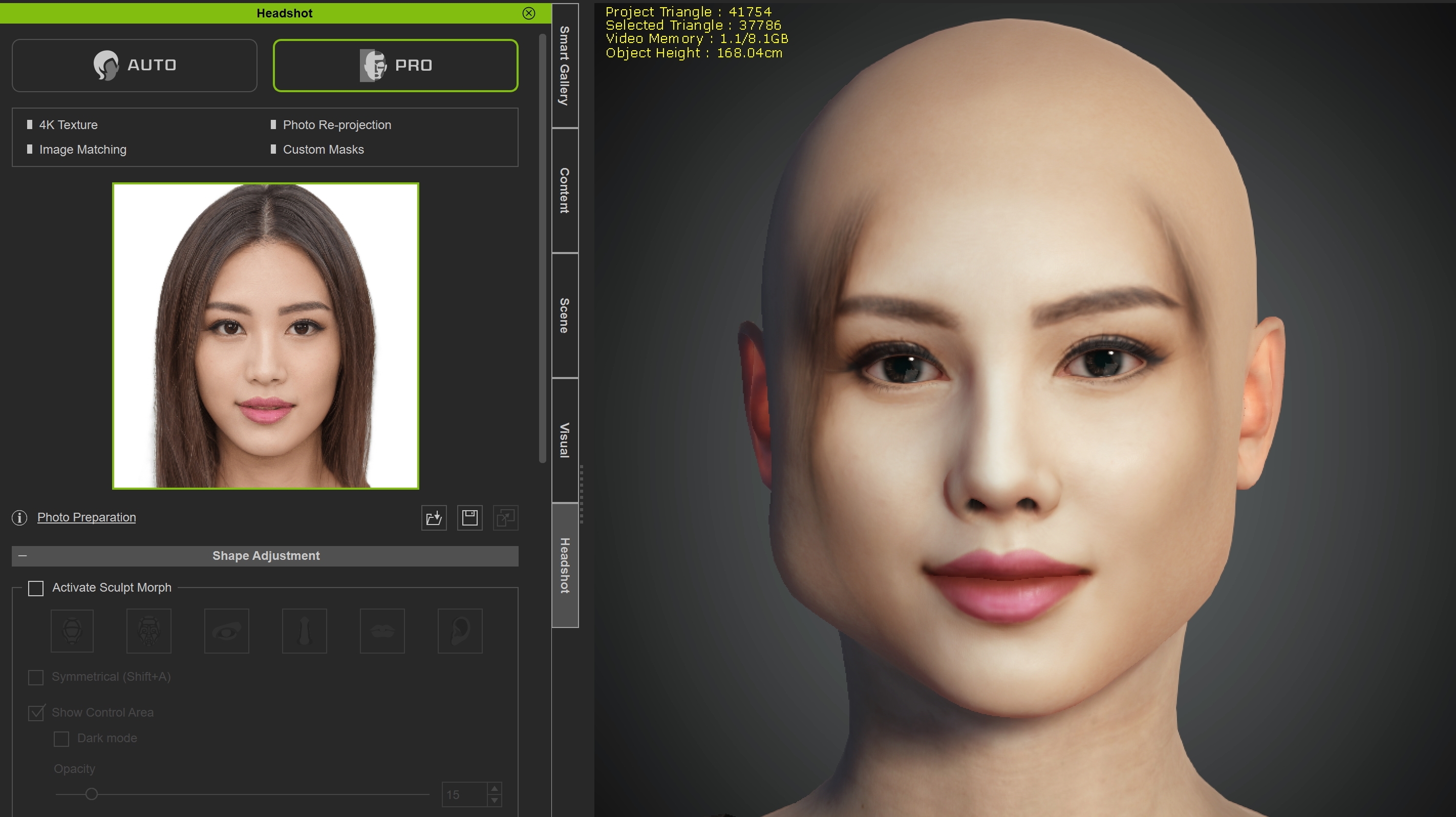Load a photo with the import icon
The image size is (1456, 817).
pyautogui.click(x=434, y=517)
